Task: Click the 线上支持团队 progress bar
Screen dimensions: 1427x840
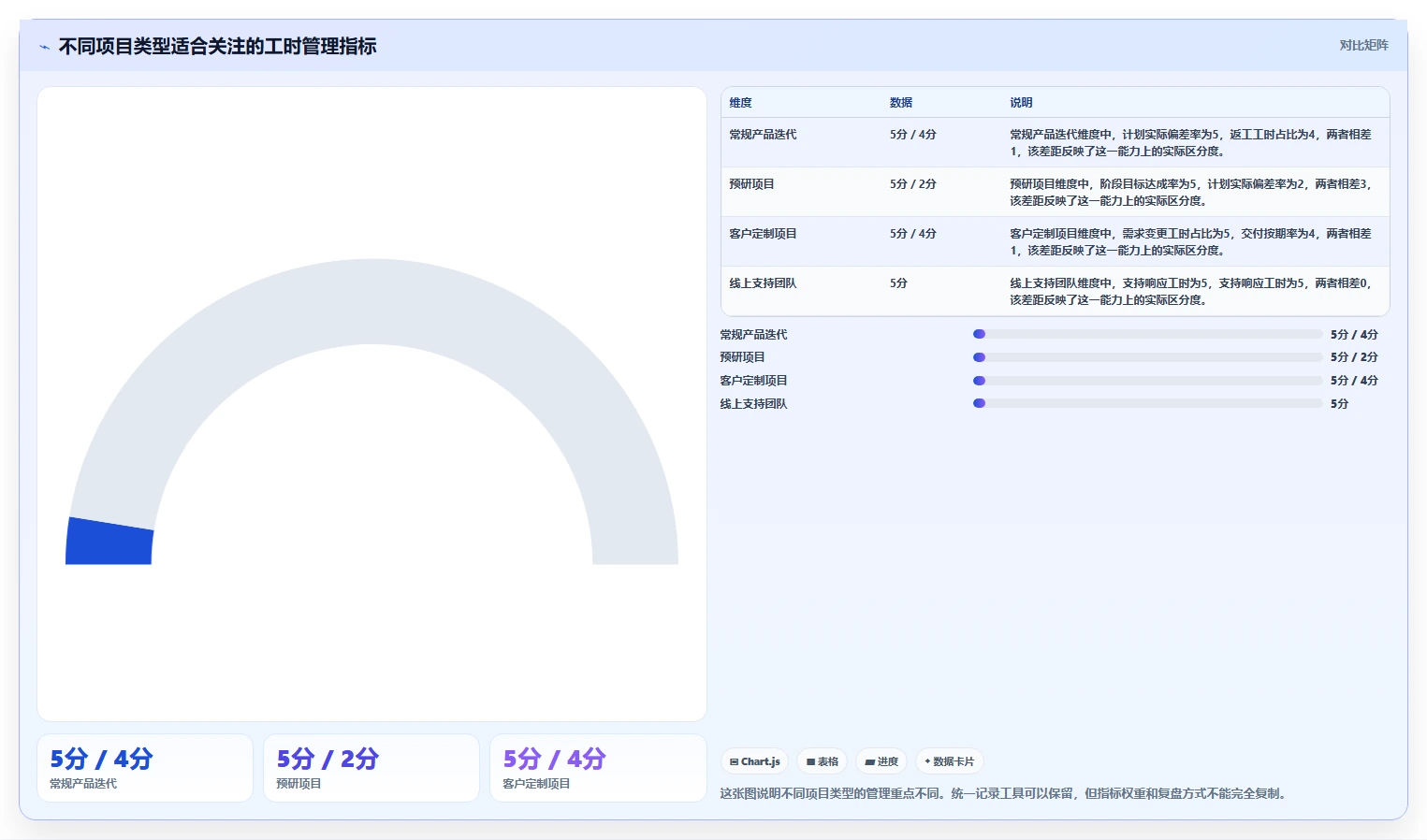Action: [1147, 403]
